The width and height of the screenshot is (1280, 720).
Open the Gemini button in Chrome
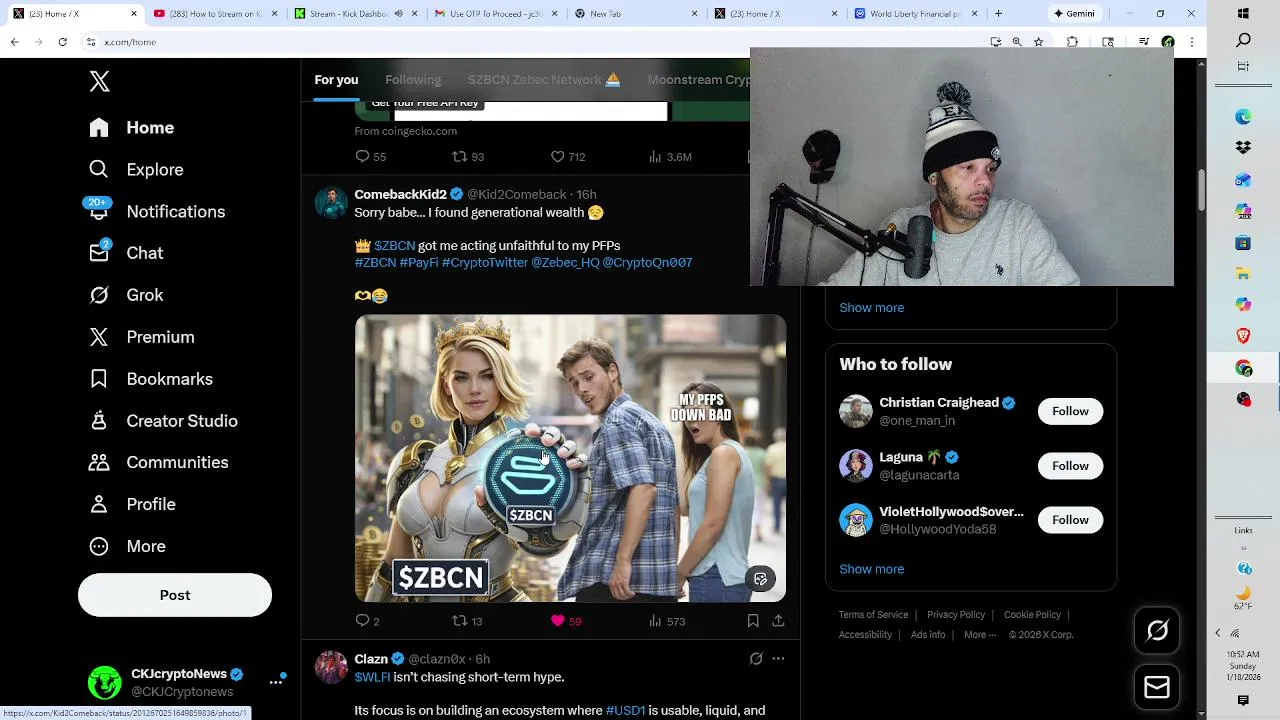[1076, 14]
